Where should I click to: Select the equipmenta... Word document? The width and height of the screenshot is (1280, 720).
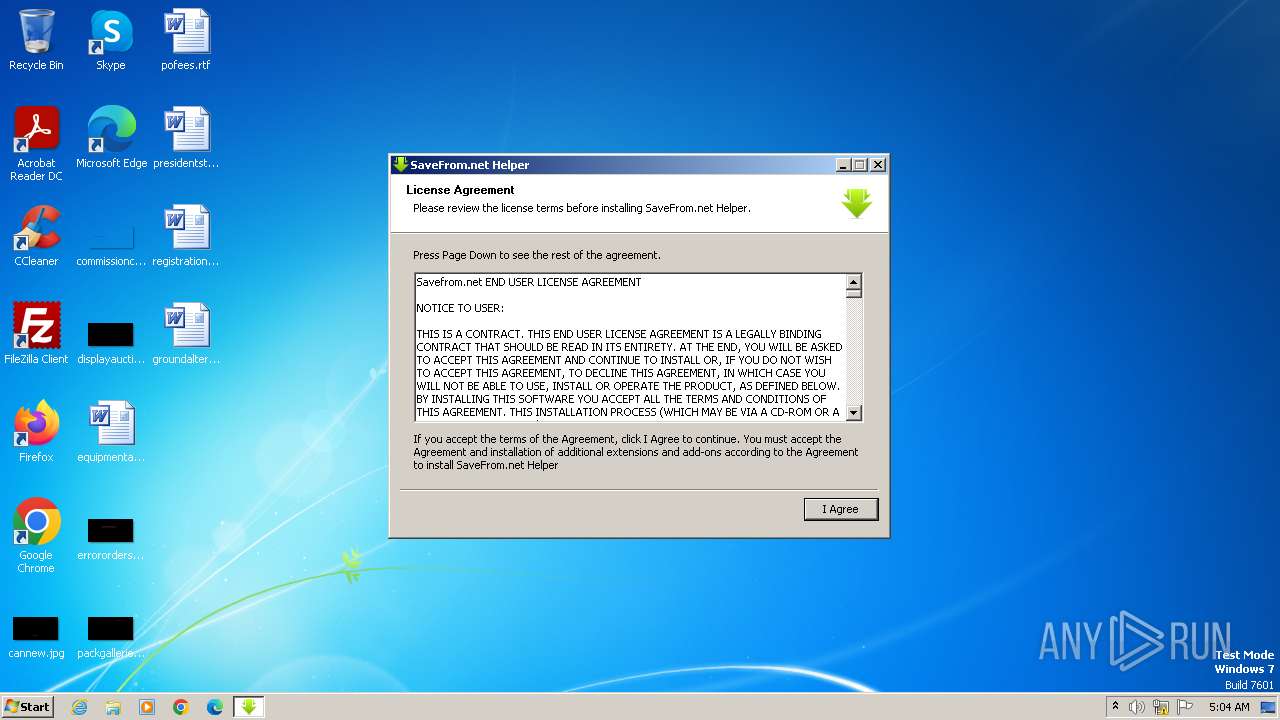pos(111,431)
